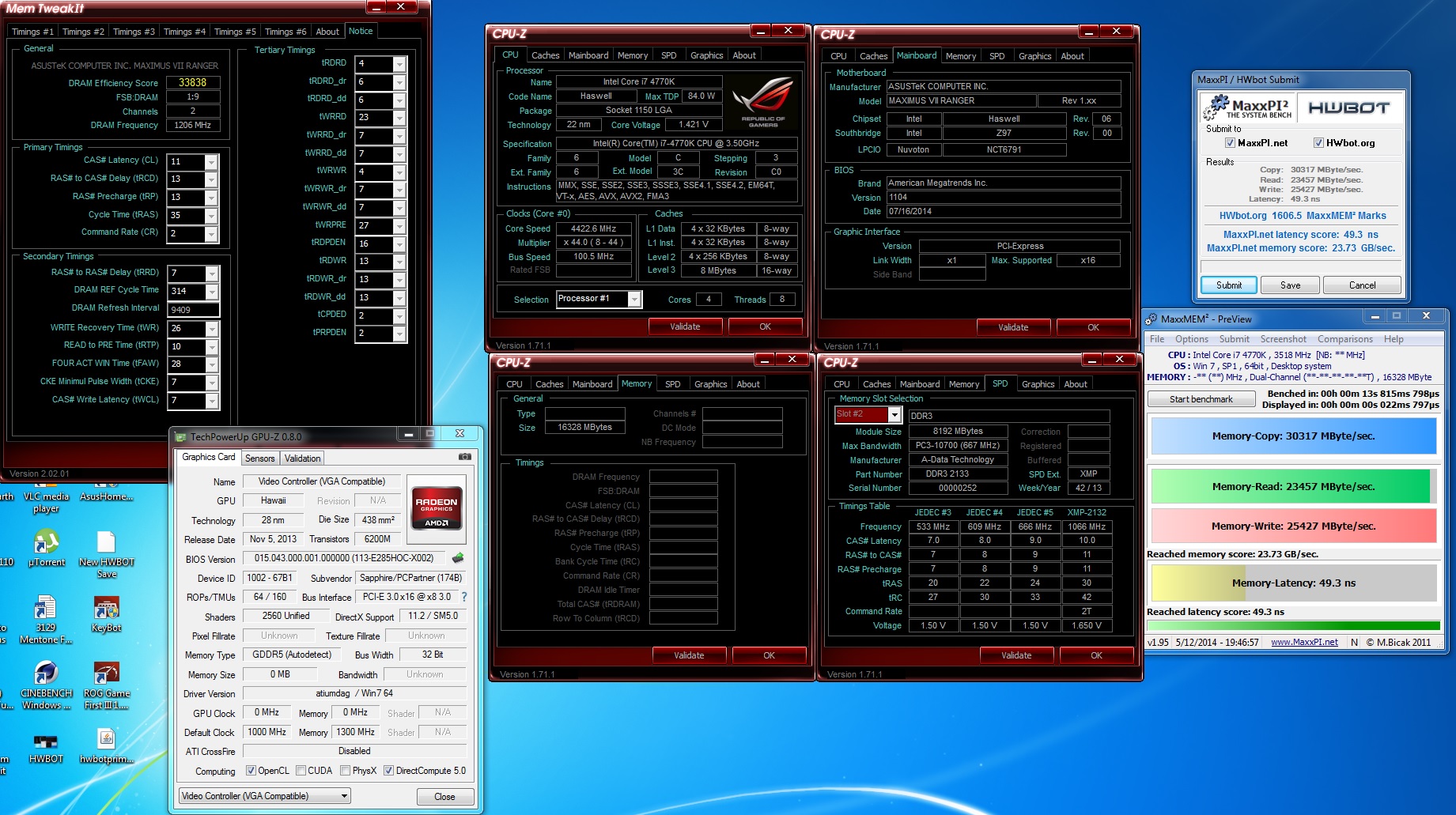Open the Video Controller dropdown in GPU-Z

point(265,796)
